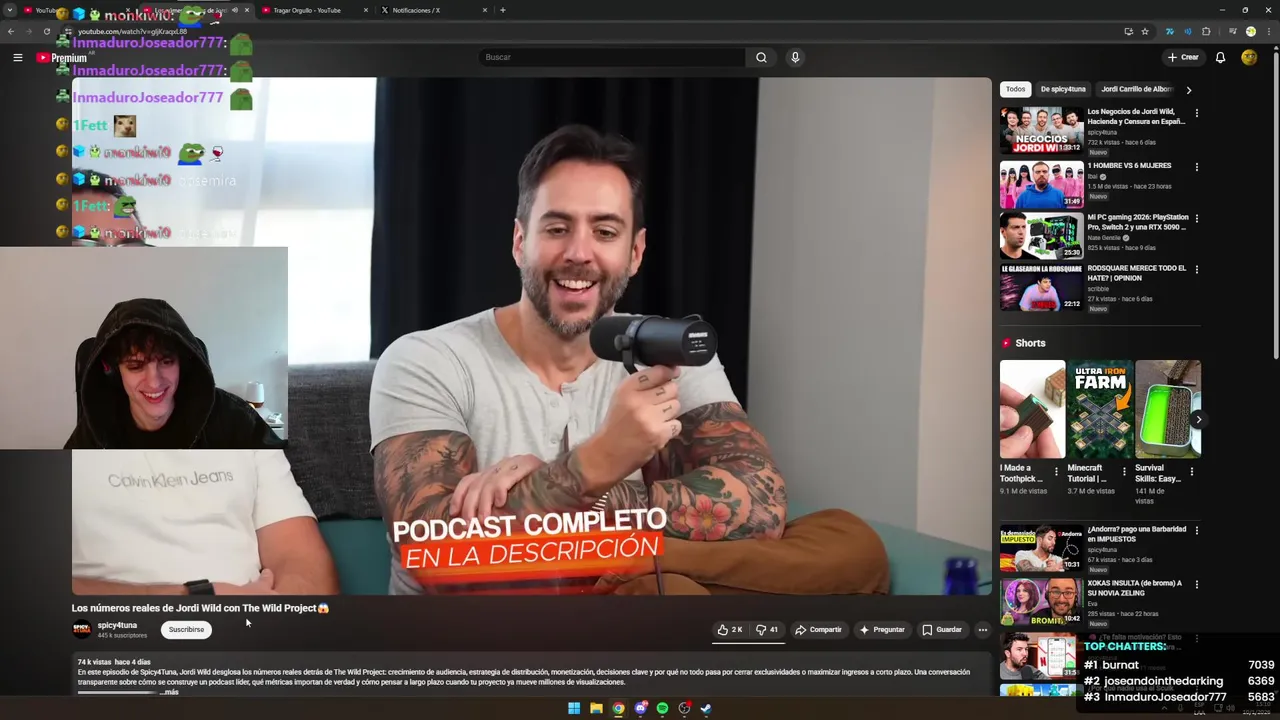Click the Preguntar button
Viewport: 1280px width, 720px height.
[x=882, y=630]
